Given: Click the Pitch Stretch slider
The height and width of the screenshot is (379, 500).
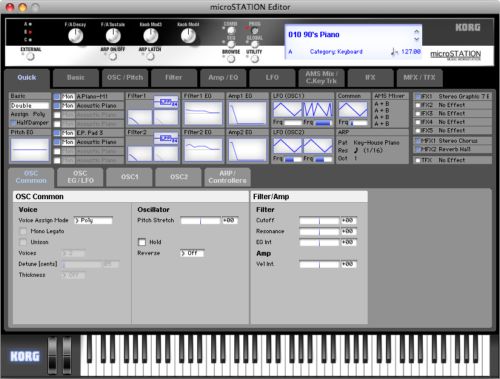Looking at the screenshot, I should click(x=200, y=220).
